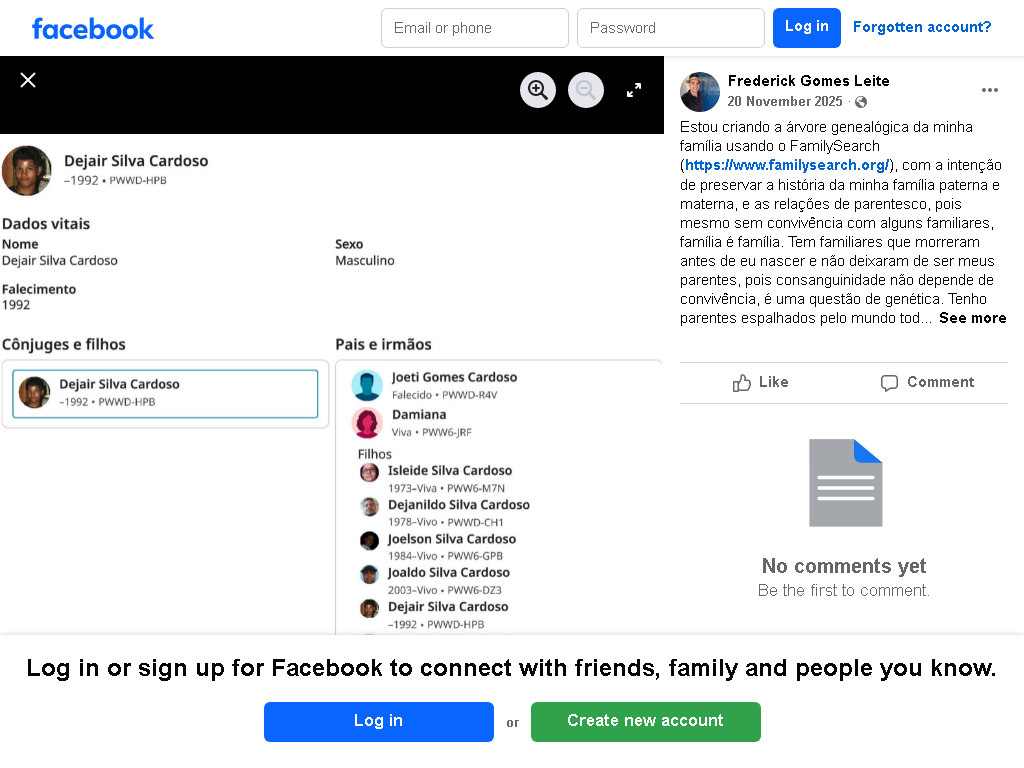Screen dimensions: 1024x768
Task: Click Dejair Silva Cardoso's header portrait
Action: pyautogui.click(x=27, y=170)
